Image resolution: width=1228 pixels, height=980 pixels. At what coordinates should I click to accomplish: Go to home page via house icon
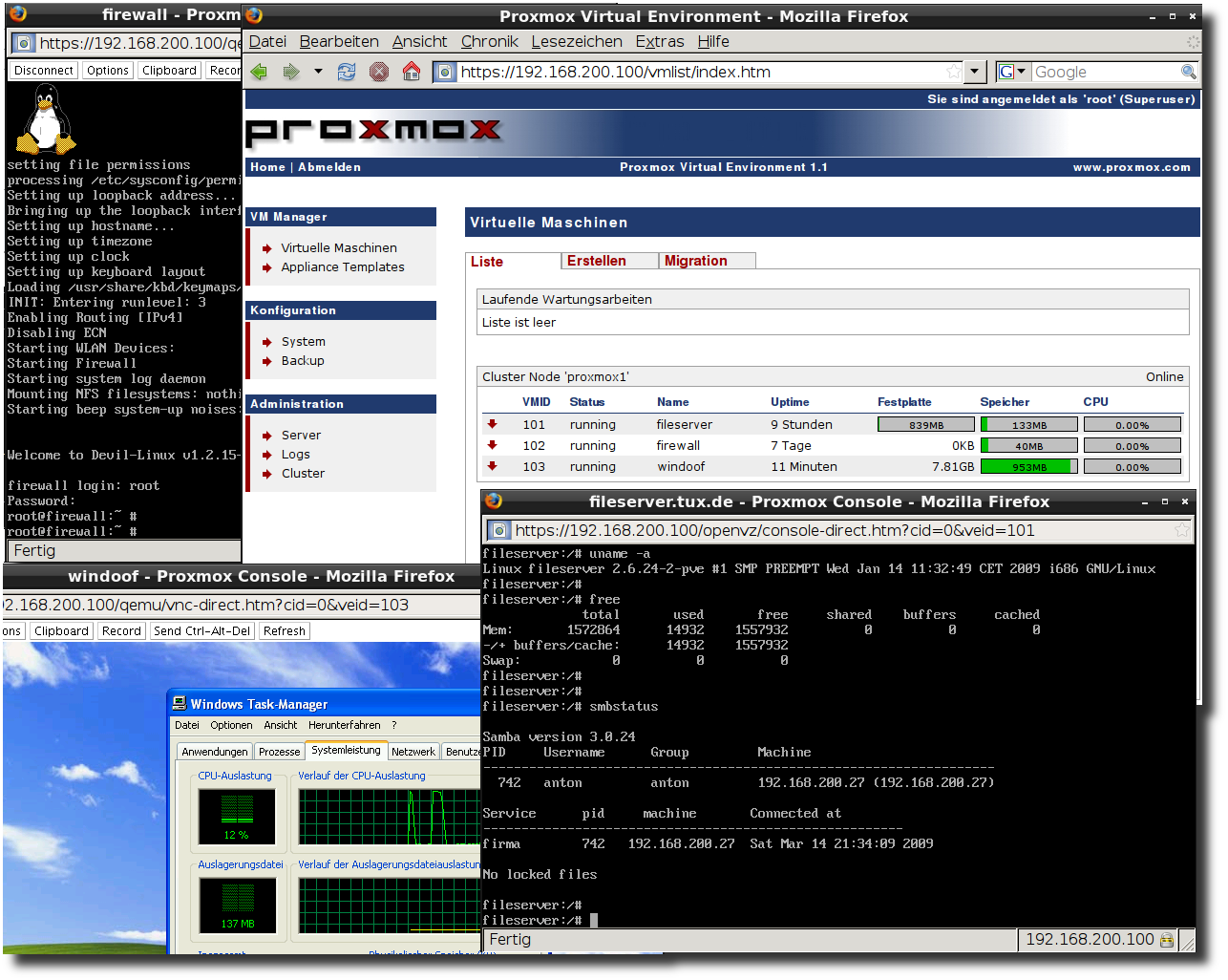pyautogui.click(x=412, y=72)
